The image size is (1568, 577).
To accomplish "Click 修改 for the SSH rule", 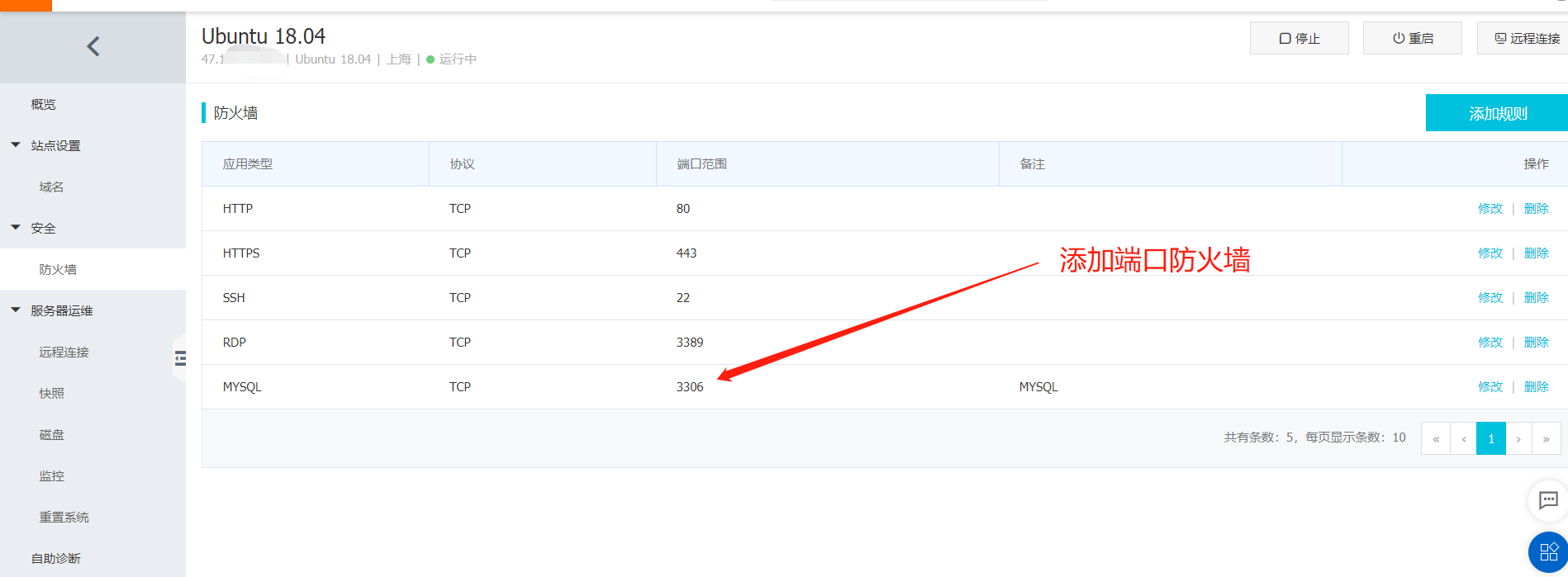I will pos(1490,297).
